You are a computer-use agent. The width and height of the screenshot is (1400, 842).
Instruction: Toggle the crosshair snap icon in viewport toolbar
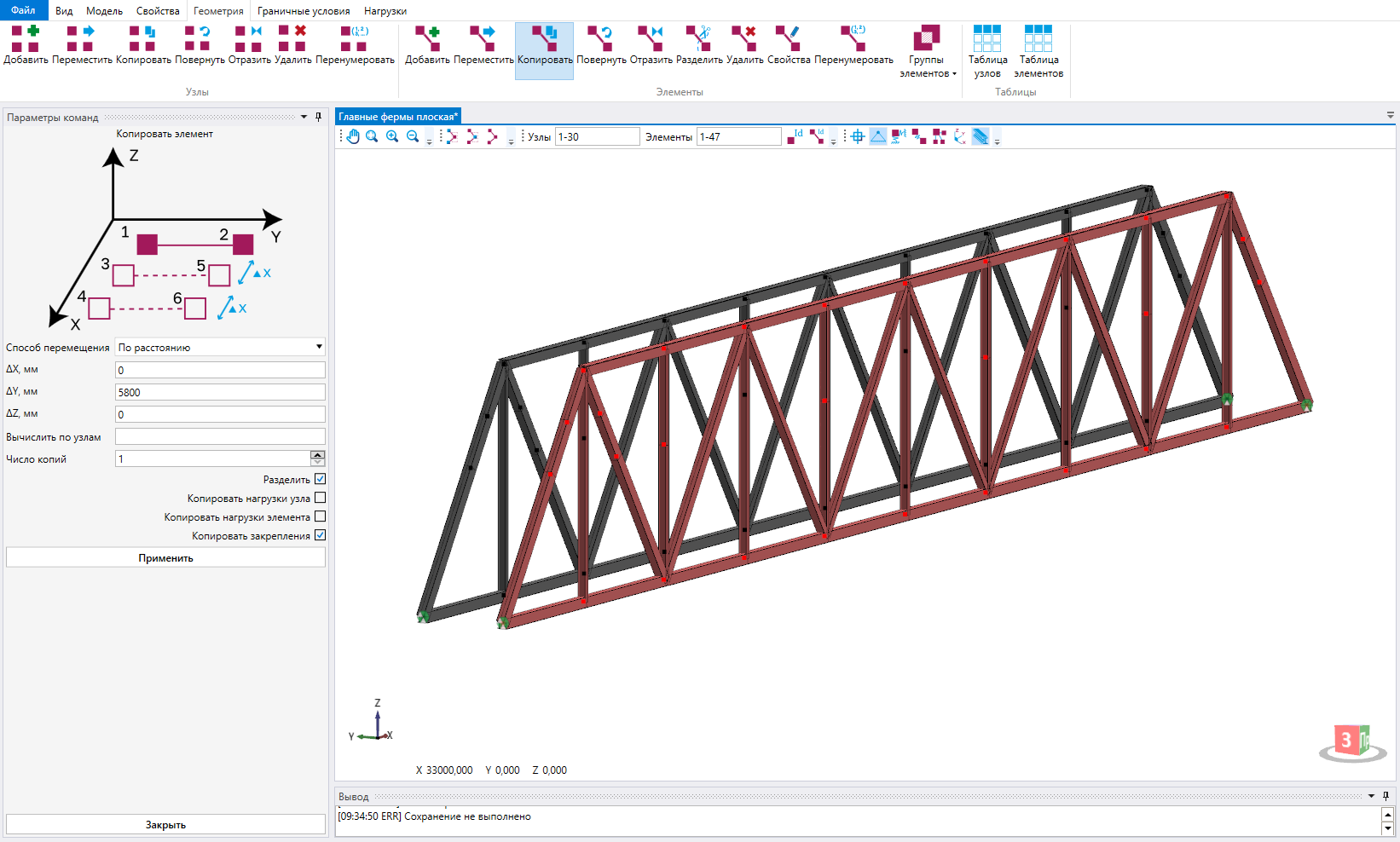(858, 136)
